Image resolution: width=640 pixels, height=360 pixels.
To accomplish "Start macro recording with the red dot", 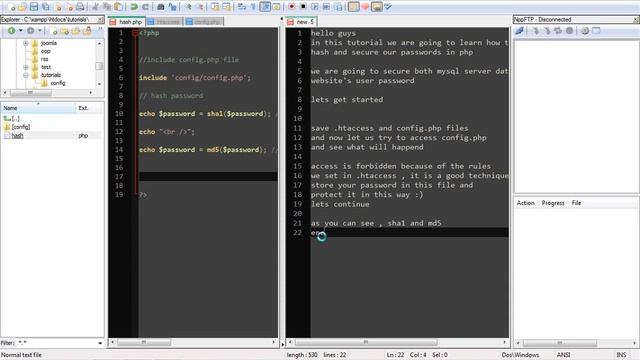I will tap(291, 7).
